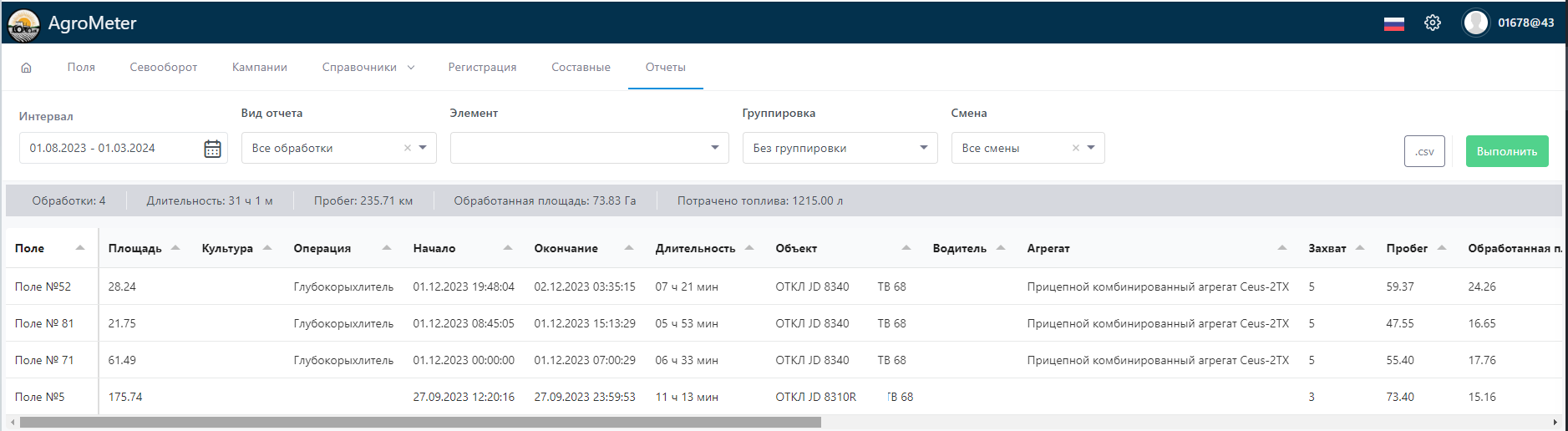Screen dimensions: 1568x431
Task: Open the language flag selector
Action: (1393, 23)
